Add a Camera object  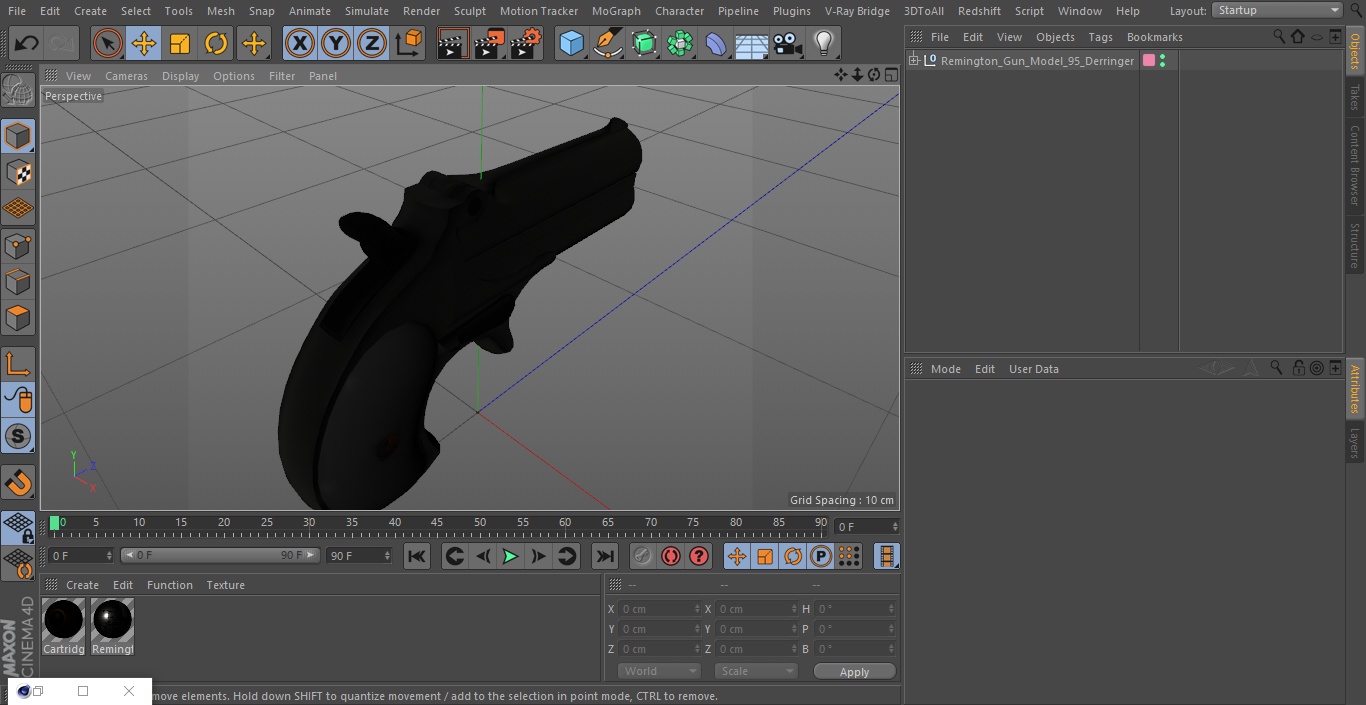(x=788, y=44)
